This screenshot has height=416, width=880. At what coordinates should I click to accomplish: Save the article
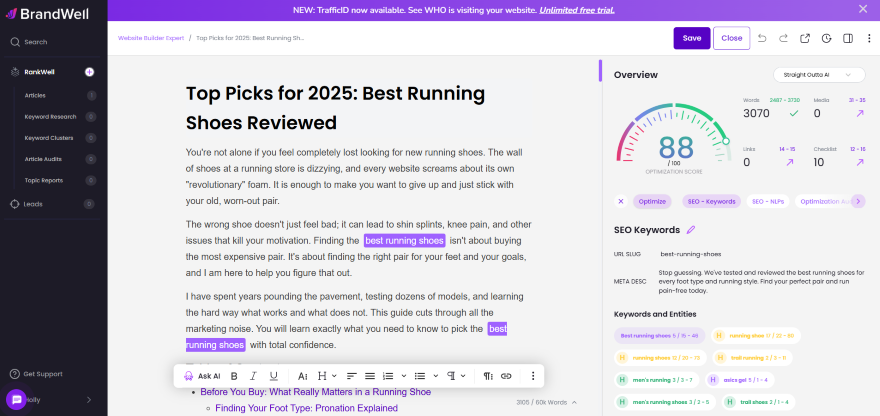(692, 38)
